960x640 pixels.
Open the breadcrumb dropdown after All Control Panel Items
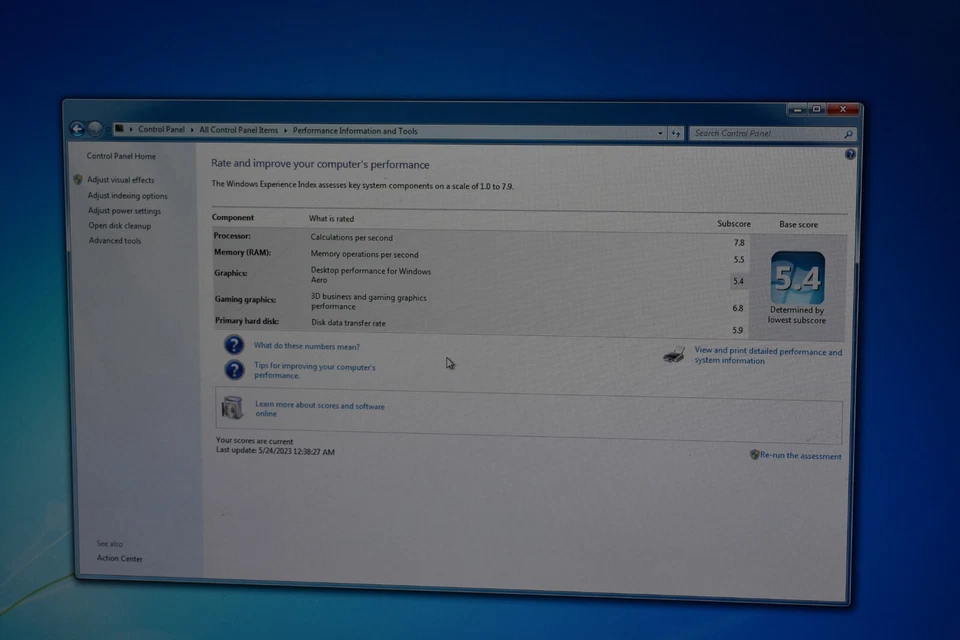pyautogui.click(x=285, y=130)
